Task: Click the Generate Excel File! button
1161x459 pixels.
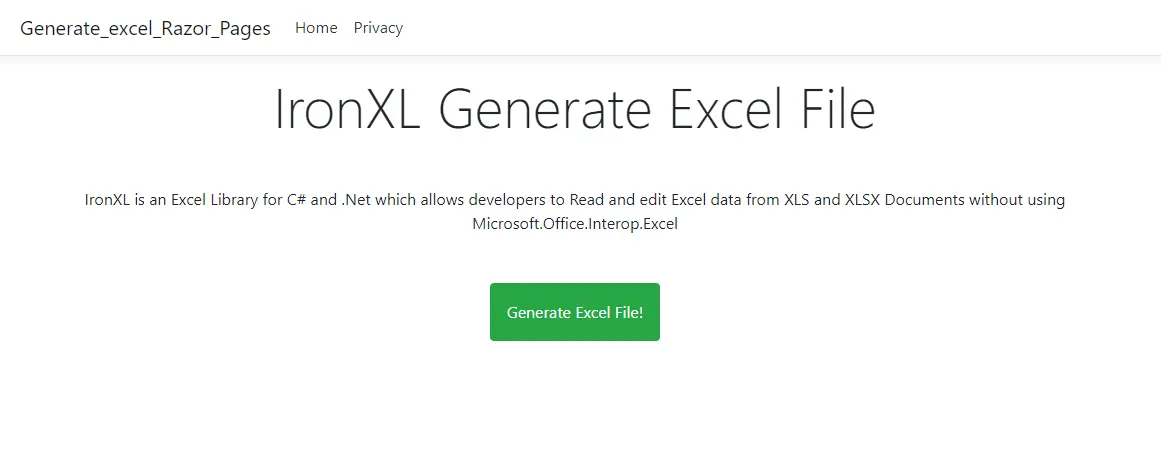Action: coord(574,312)
